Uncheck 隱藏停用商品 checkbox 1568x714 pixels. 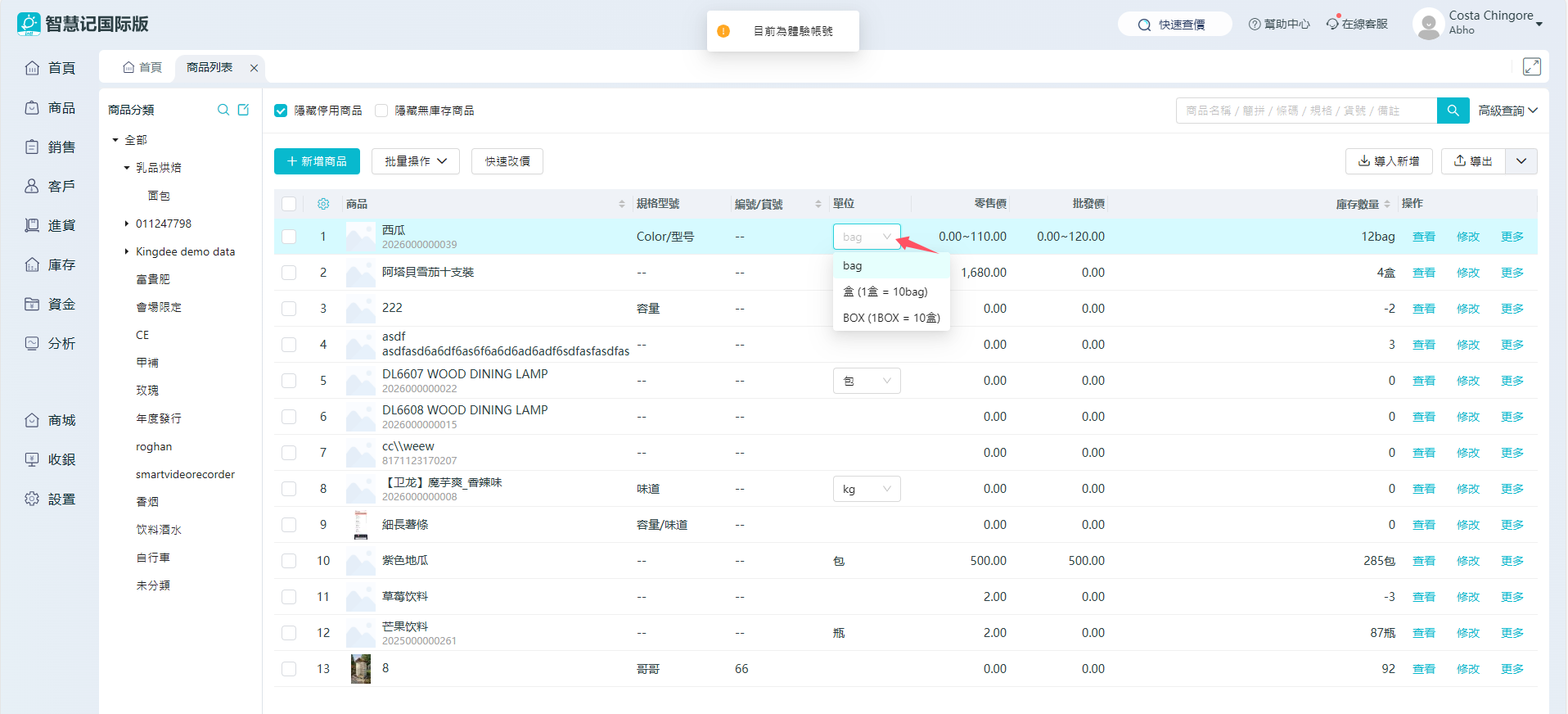click(281, 111)
